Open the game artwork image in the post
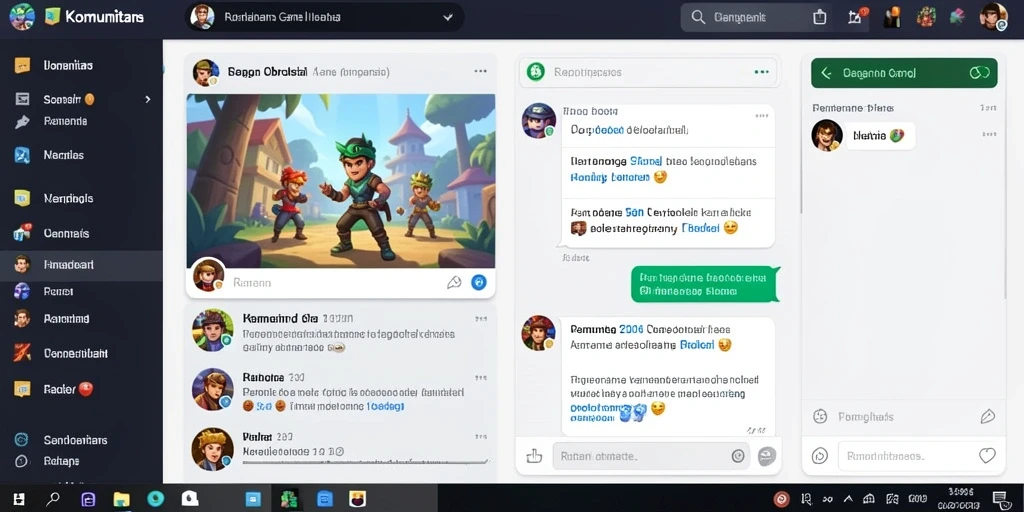 point(341,181)
